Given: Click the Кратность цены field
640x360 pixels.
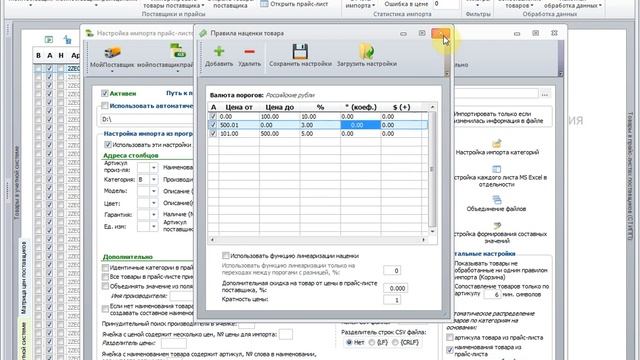Looking at the screenshot, I should pos(392,300).
